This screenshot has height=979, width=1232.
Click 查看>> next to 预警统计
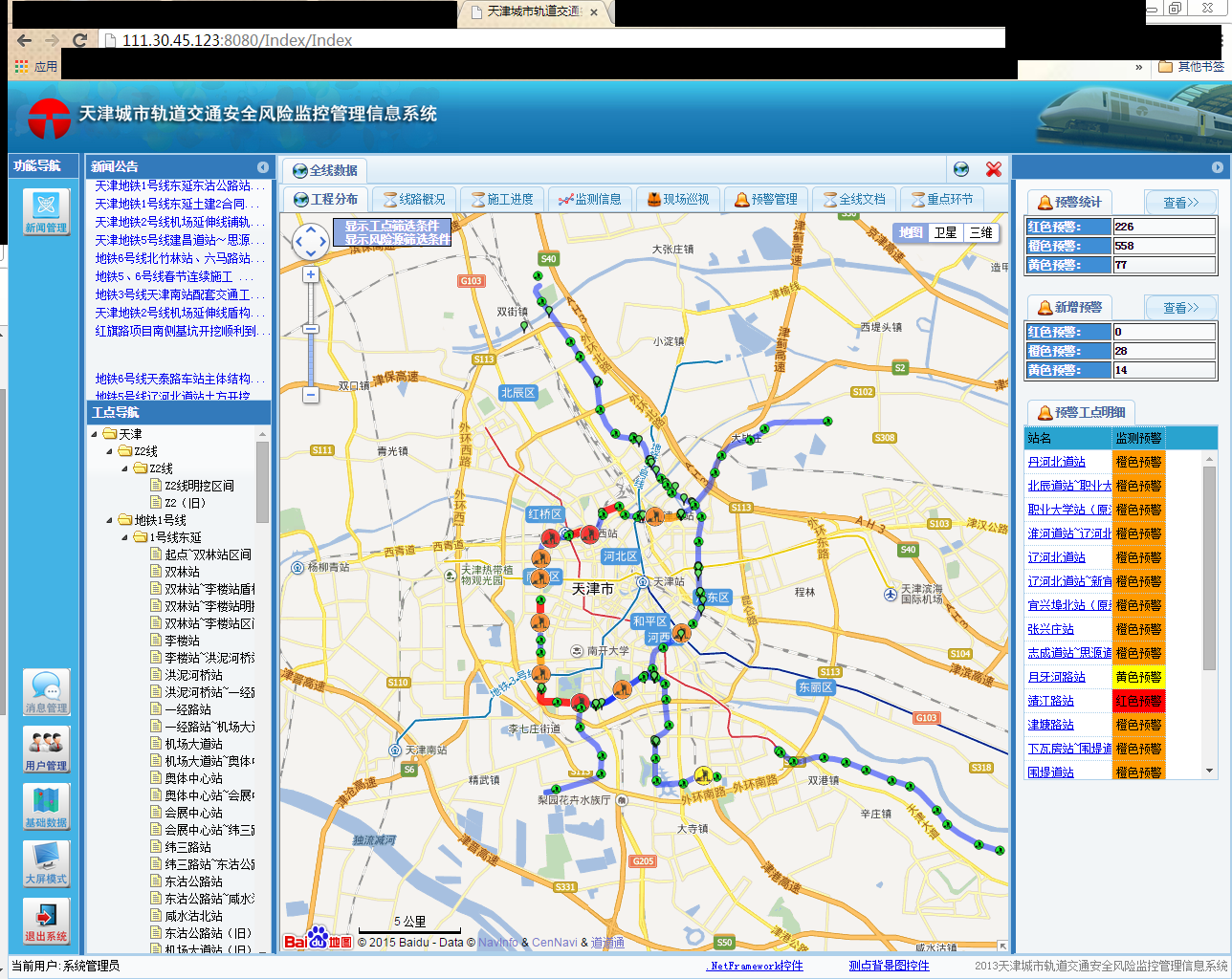(x=1181, y=203)
